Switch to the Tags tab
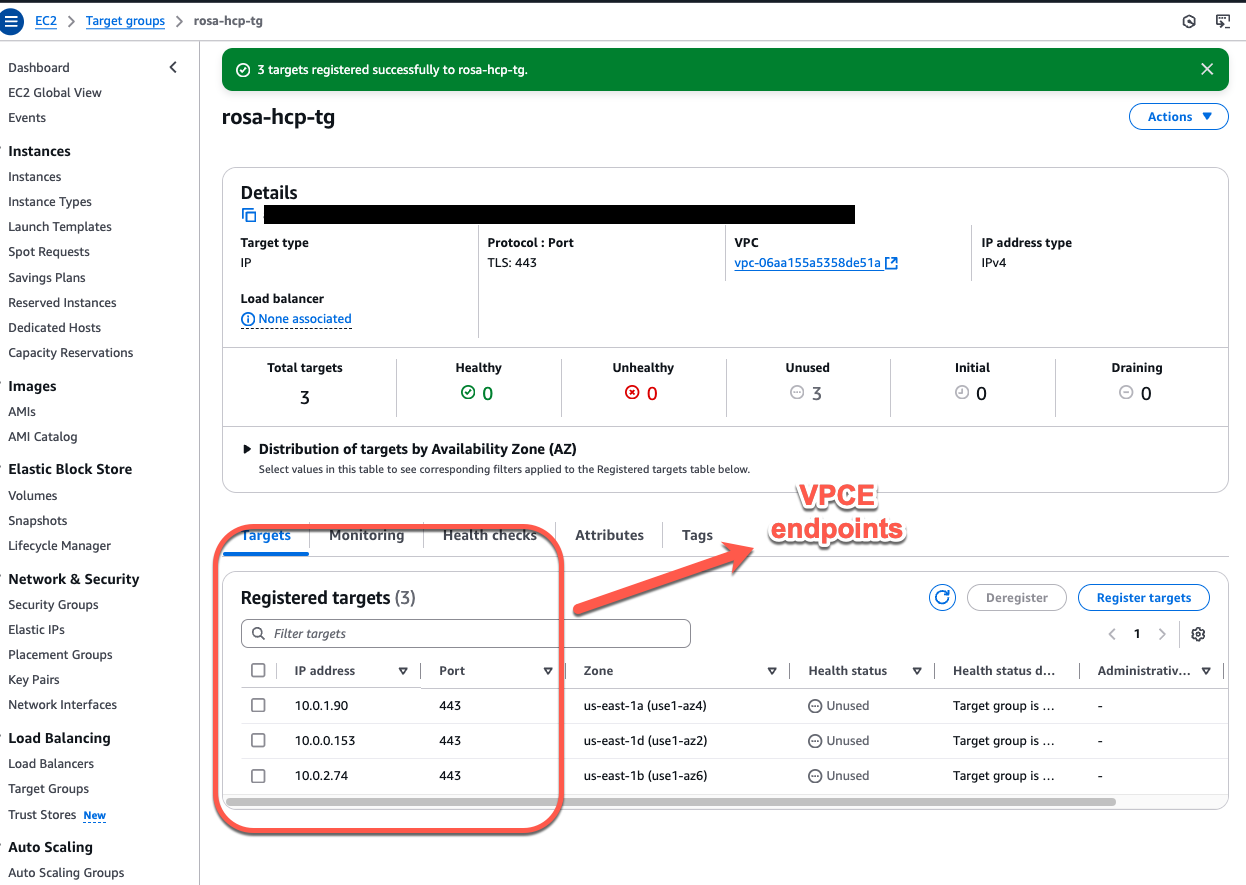Screen dimensions: 1246x885 697,535
